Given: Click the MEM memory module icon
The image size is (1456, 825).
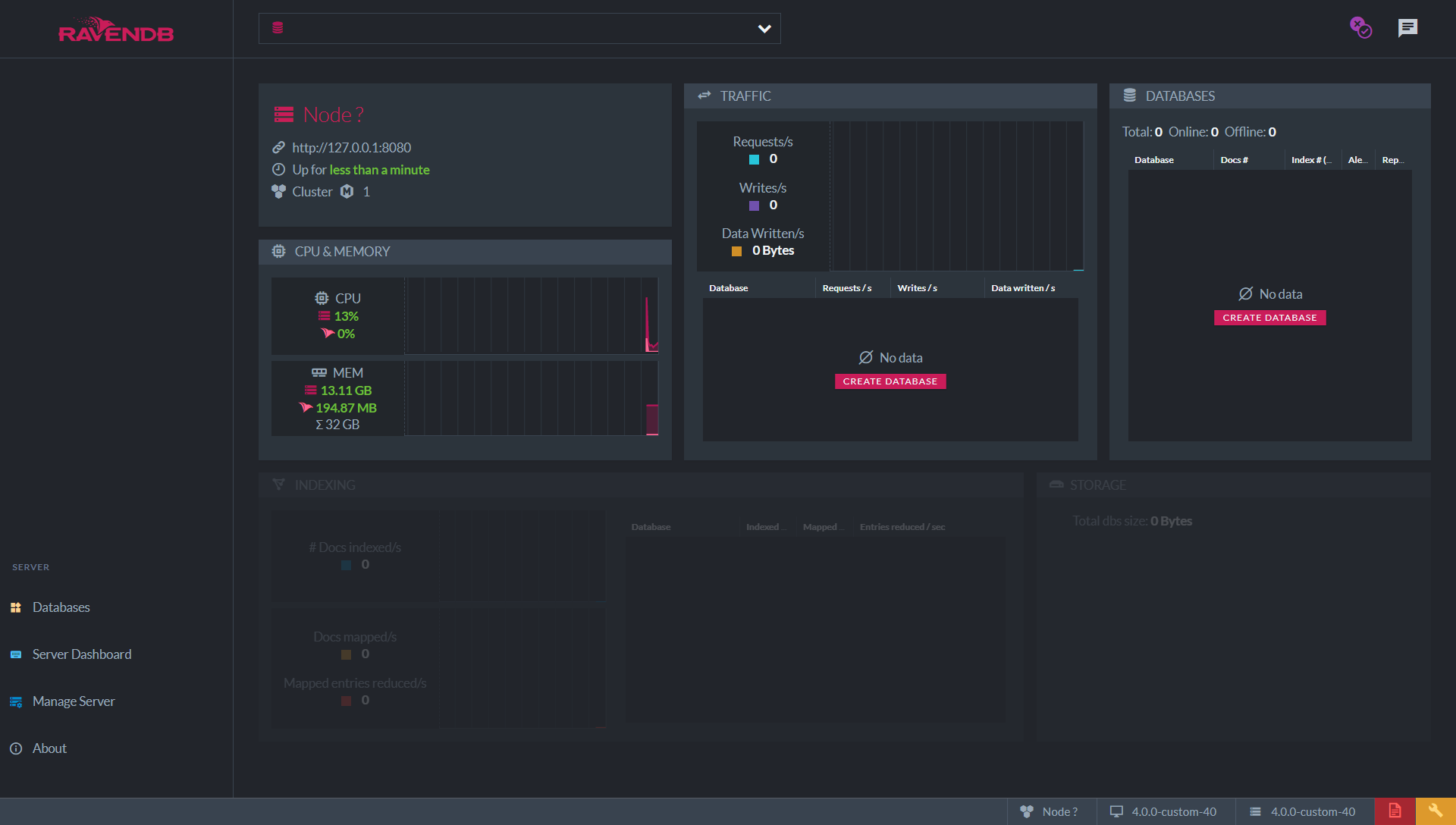Looking at the screenshot, I should point(319,372).
